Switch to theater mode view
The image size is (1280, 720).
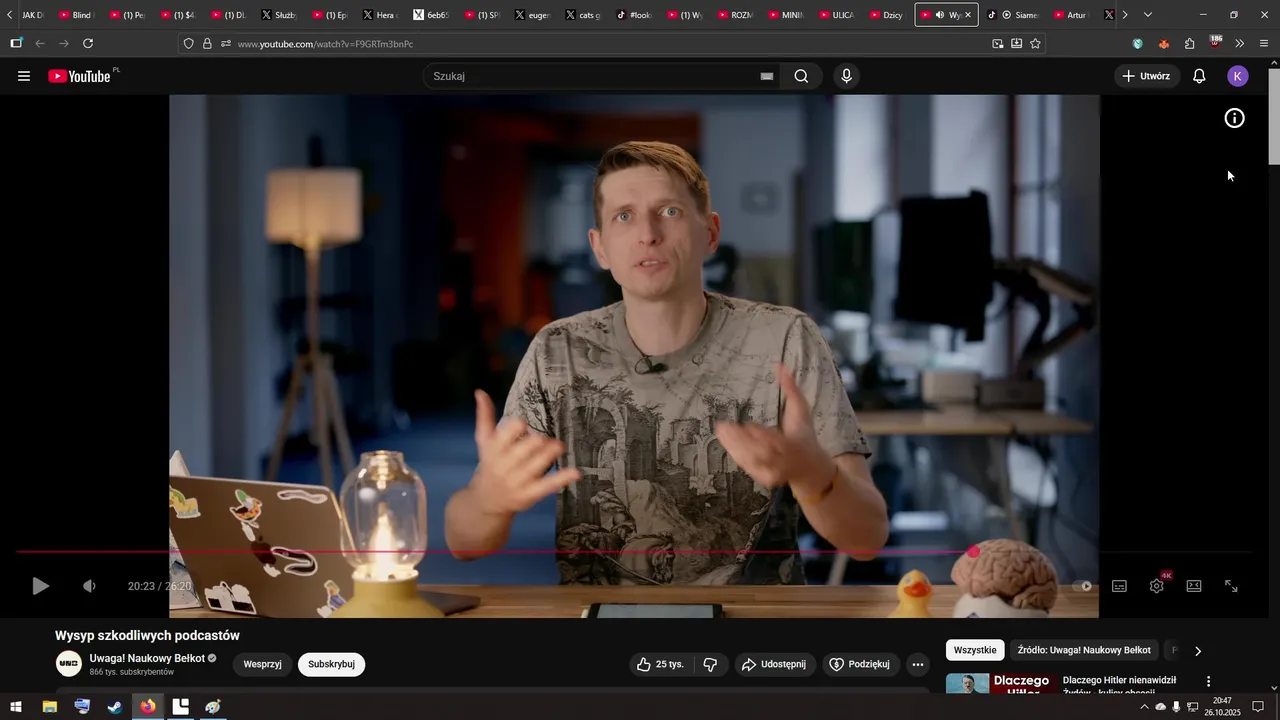(1194, 586)
